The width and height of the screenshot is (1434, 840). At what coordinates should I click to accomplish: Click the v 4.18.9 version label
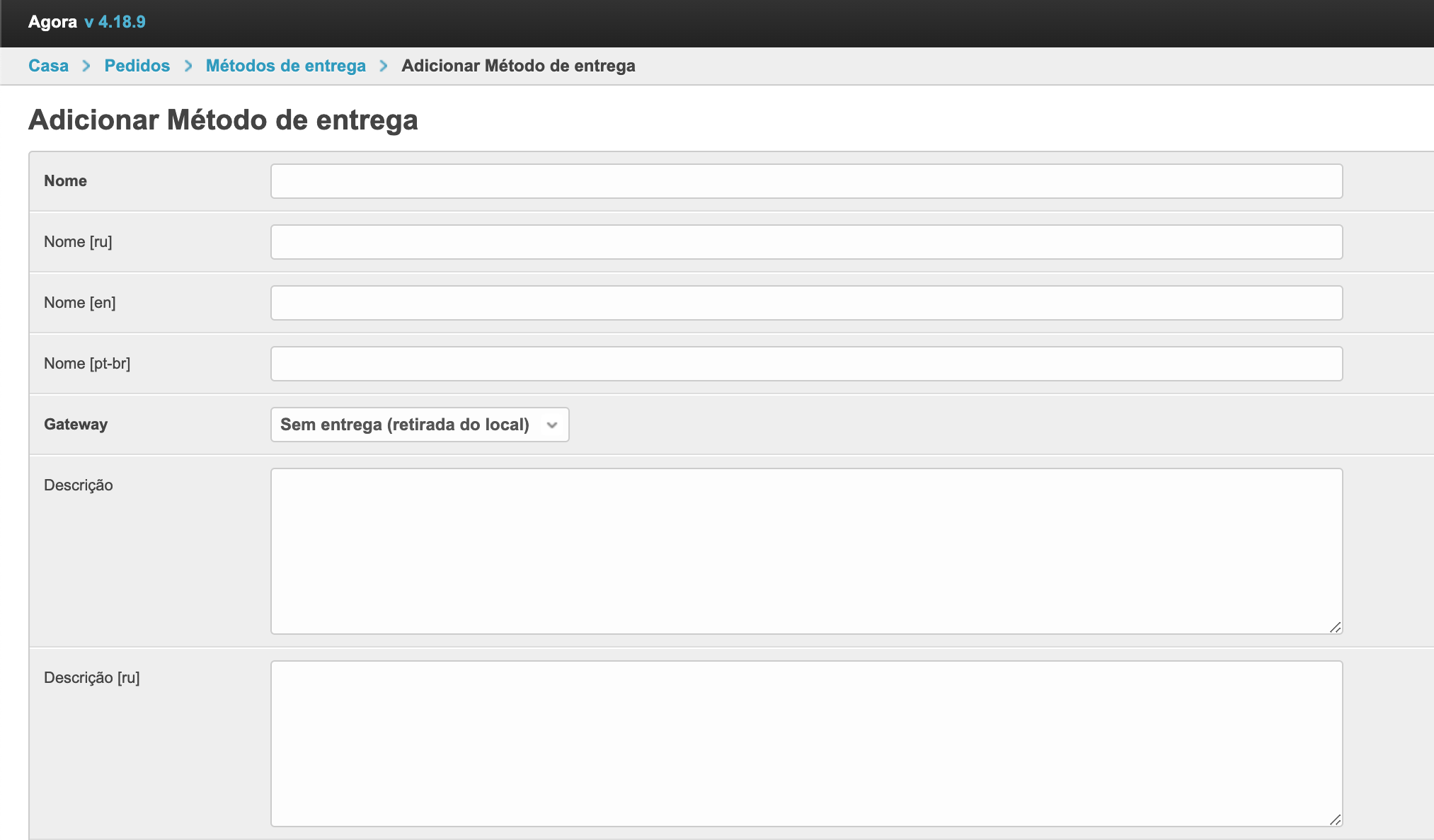pyautogui.click(x=115, y=22)
